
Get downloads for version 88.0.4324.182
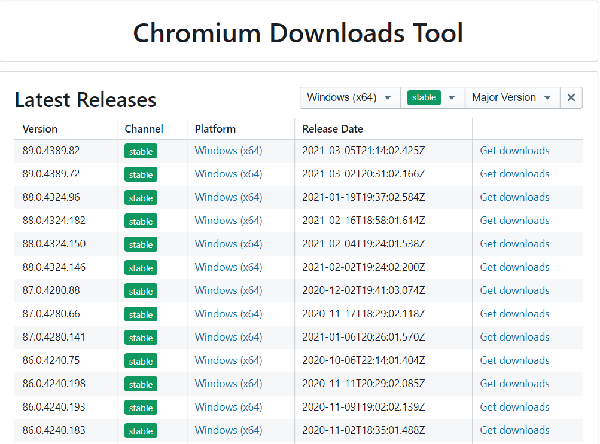coord(514,220)
